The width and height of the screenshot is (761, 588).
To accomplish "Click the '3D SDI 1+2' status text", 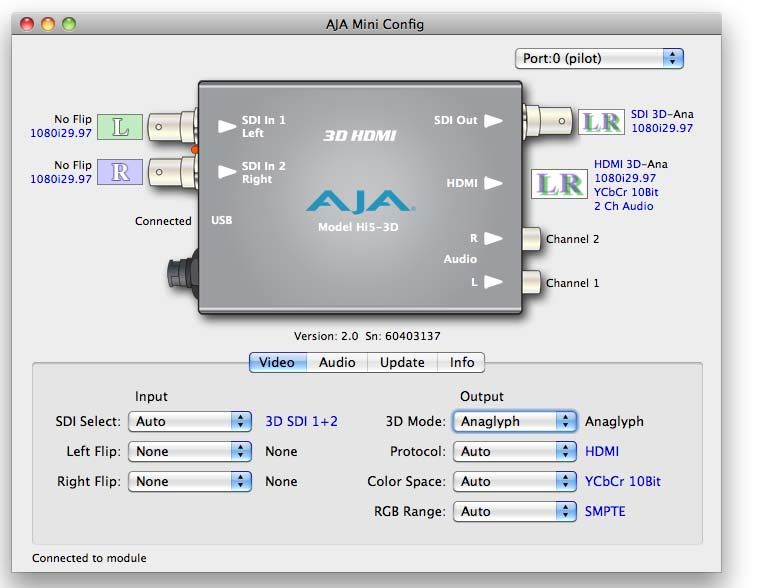I will [301, 421].
